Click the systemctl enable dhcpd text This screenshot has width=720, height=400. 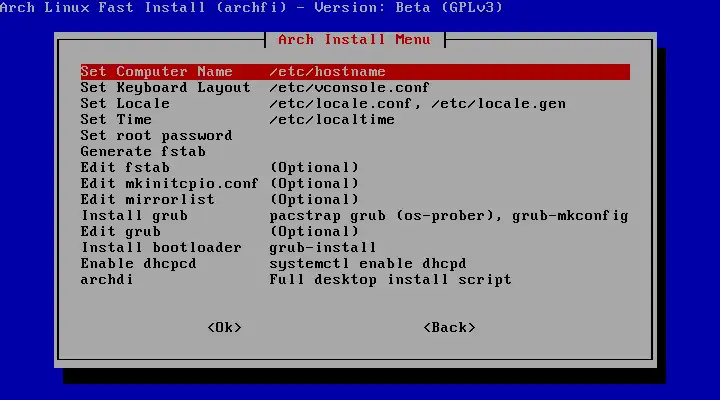pyautogui.click(x=368, y=264)
